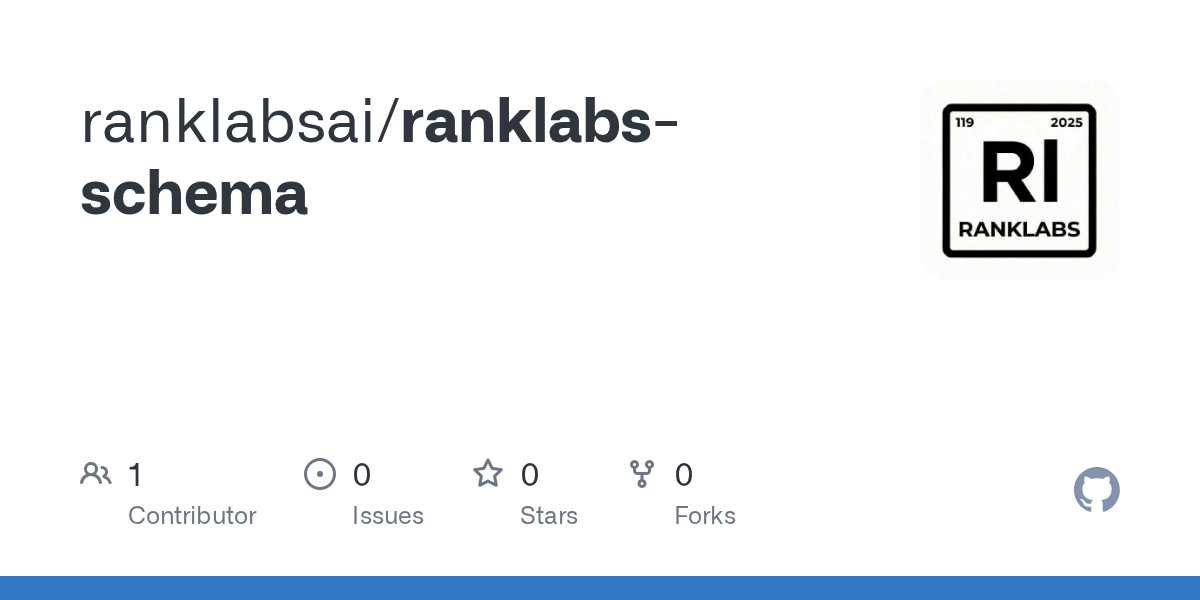Click the year 2025 in the logo
The height and width of the screenshot is (600, 1200).
(x=1066, y=123)
